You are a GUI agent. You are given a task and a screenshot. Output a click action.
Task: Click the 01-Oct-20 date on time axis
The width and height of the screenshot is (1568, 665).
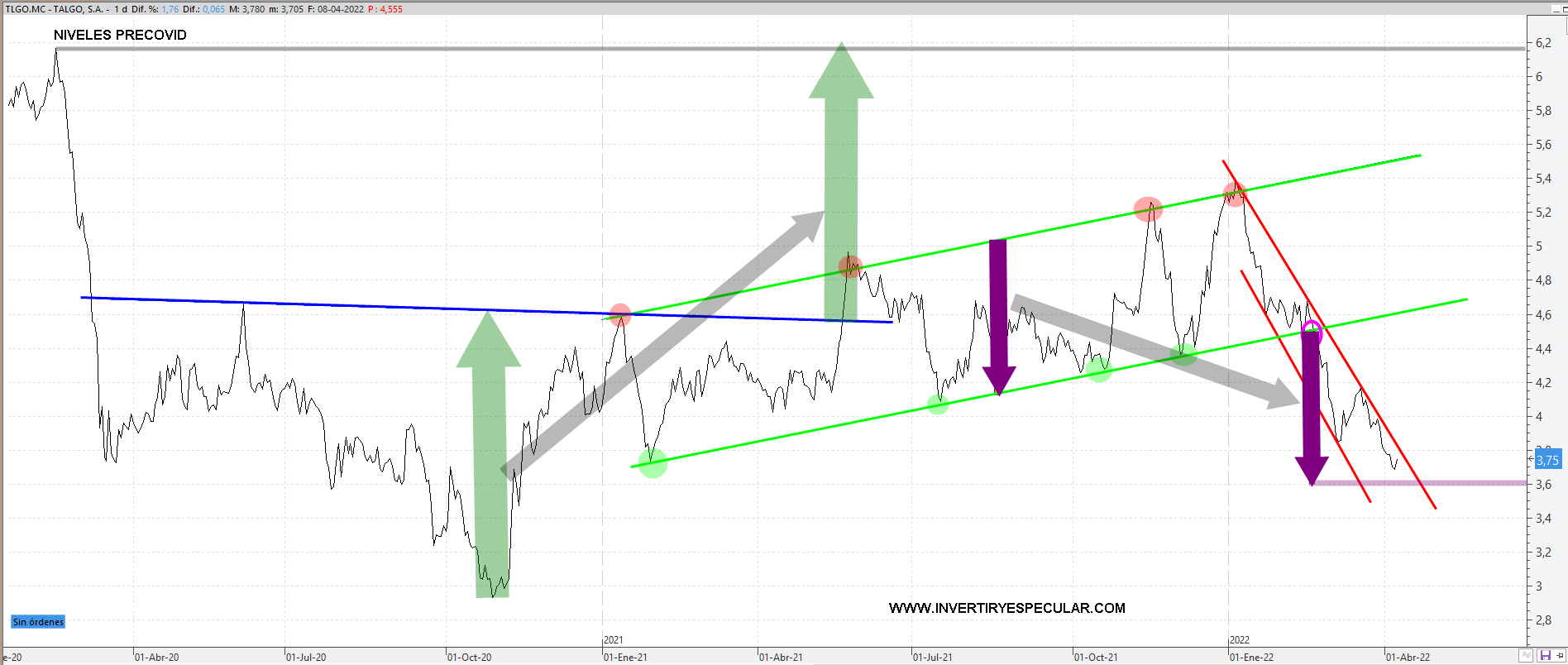pos(469,658)
